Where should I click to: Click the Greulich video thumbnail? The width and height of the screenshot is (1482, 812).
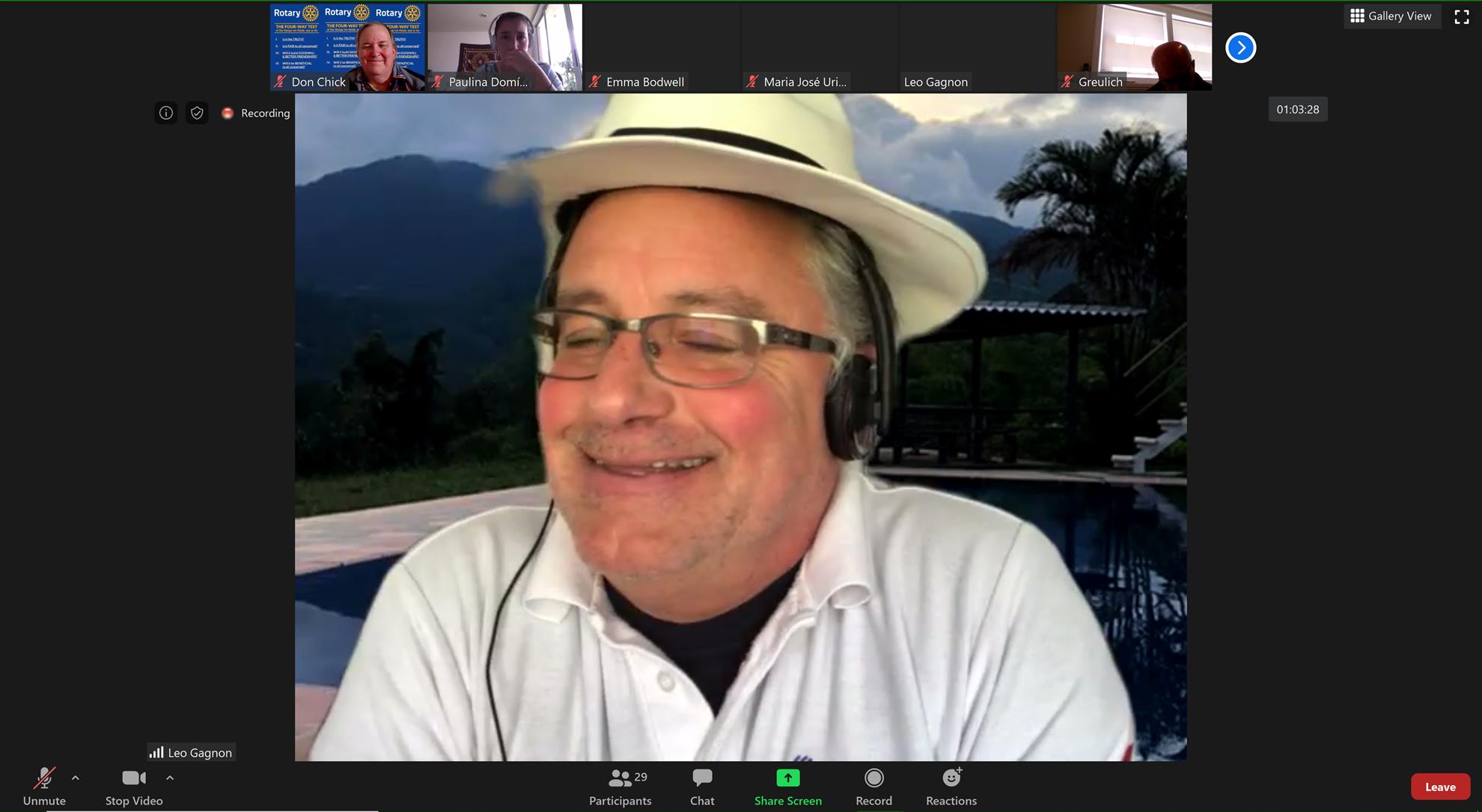click(x=1134, y=46)
